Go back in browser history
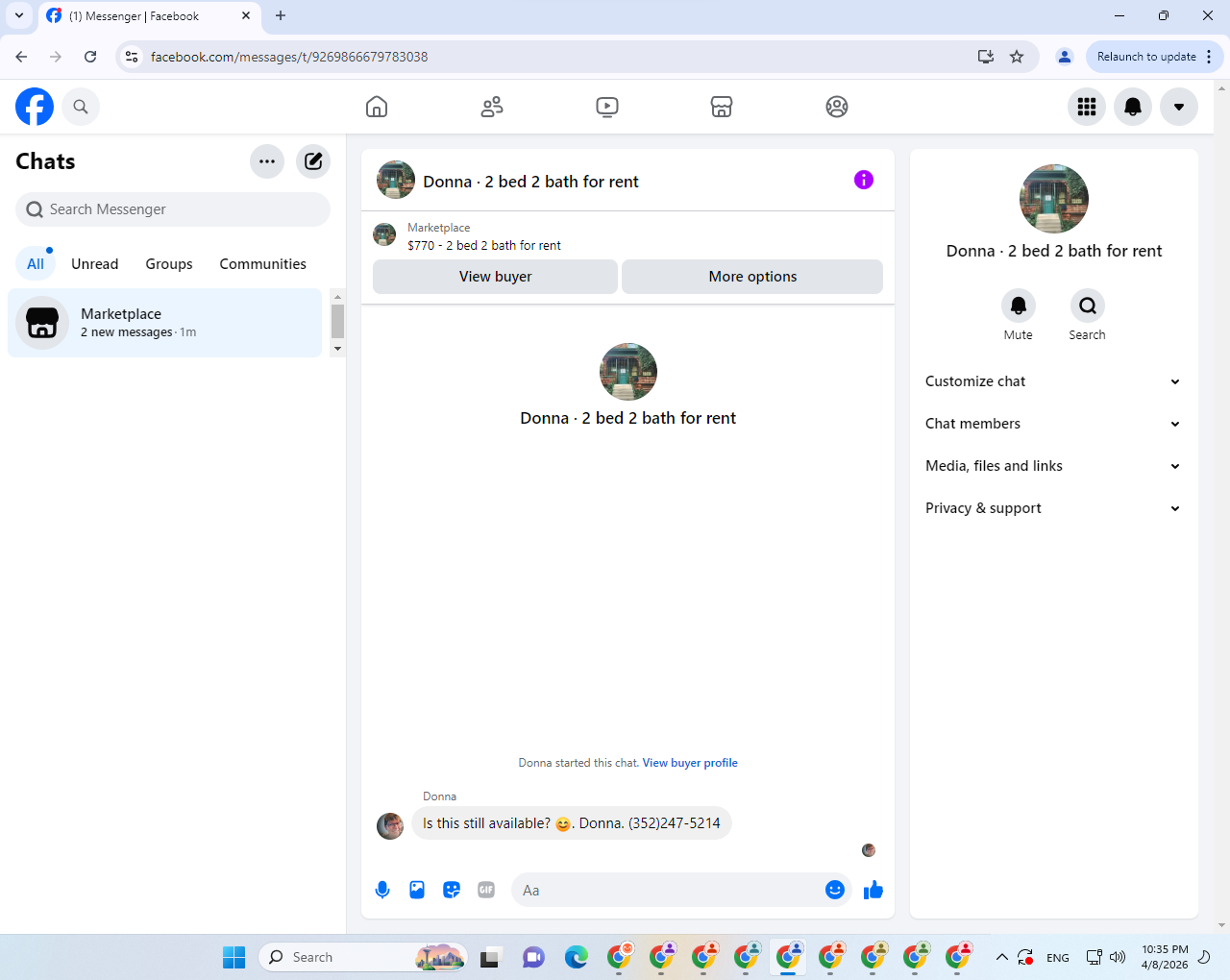 pos(21,57)
